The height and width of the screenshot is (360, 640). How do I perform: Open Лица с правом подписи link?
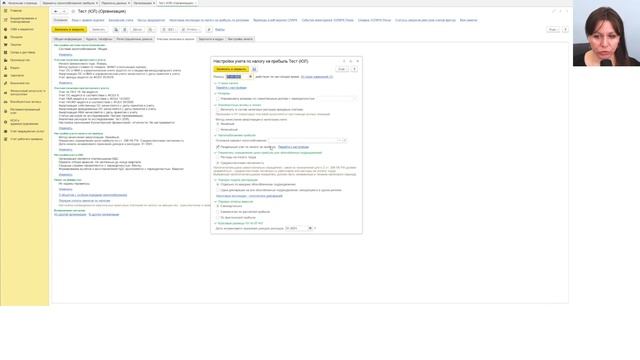pos(88,20)
